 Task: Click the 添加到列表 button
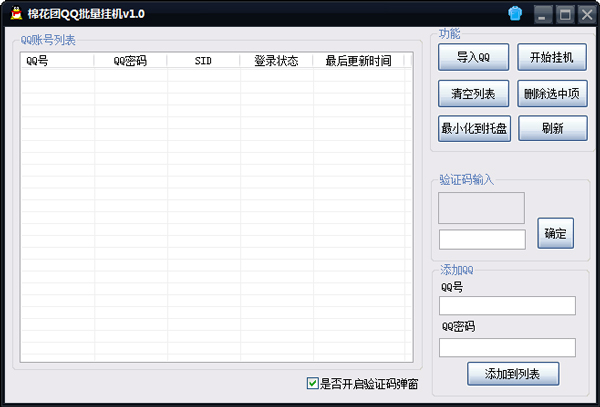[x=512, y=373]
